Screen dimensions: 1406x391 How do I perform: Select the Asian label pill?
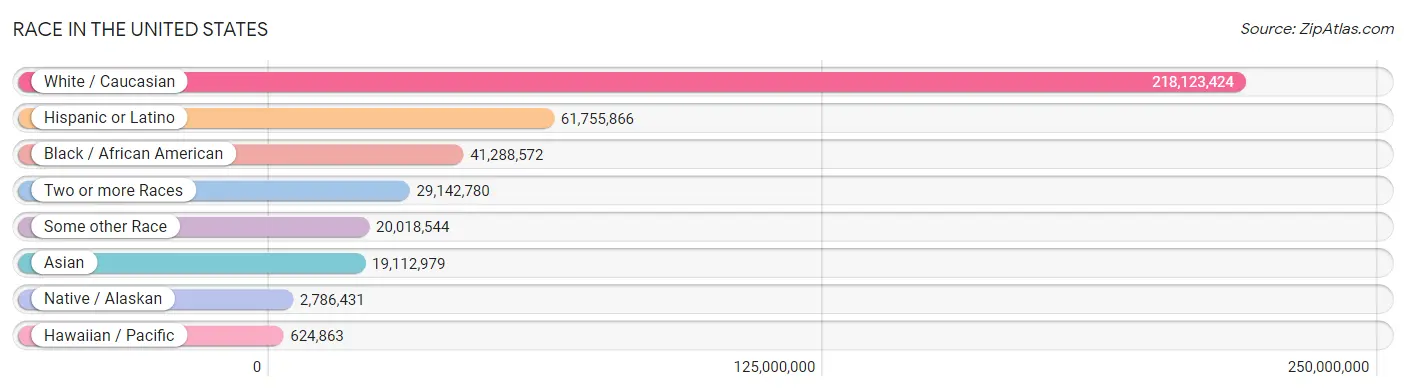tap(64, 263)
